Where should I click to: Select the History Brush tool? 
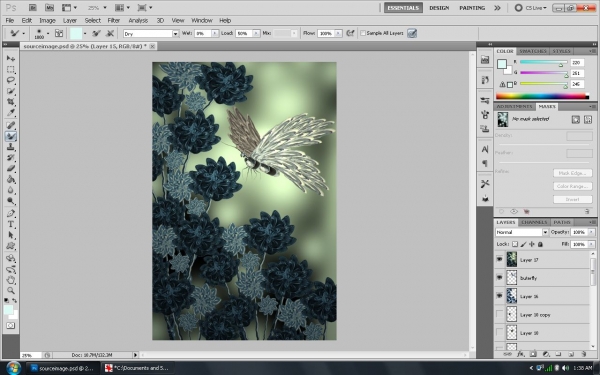pyautogui.click(x=11, y=158)
